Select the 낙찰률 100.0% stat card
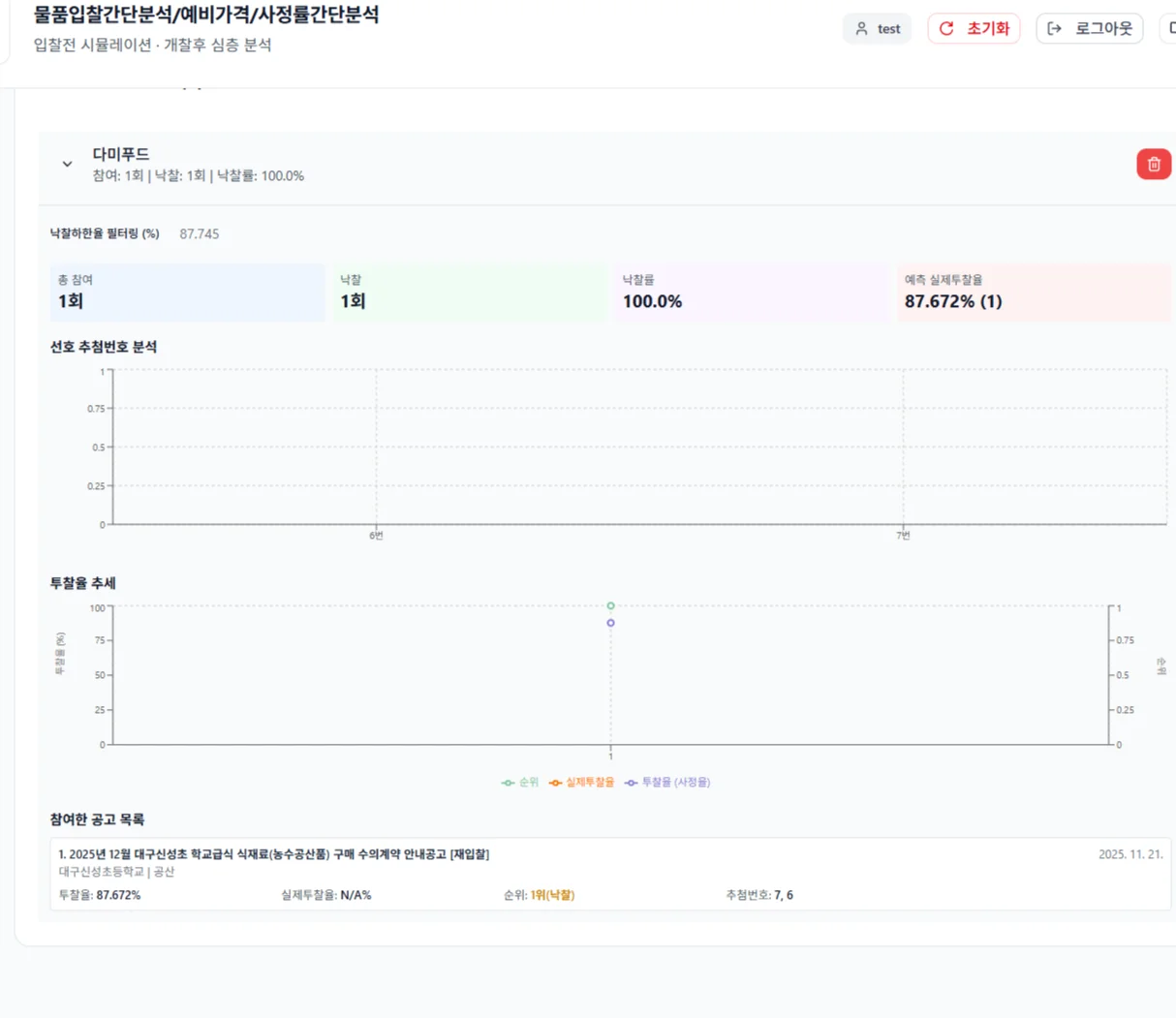This screenshot has height=1018, width=1176. pyautogui.click(x=751, y=292)
